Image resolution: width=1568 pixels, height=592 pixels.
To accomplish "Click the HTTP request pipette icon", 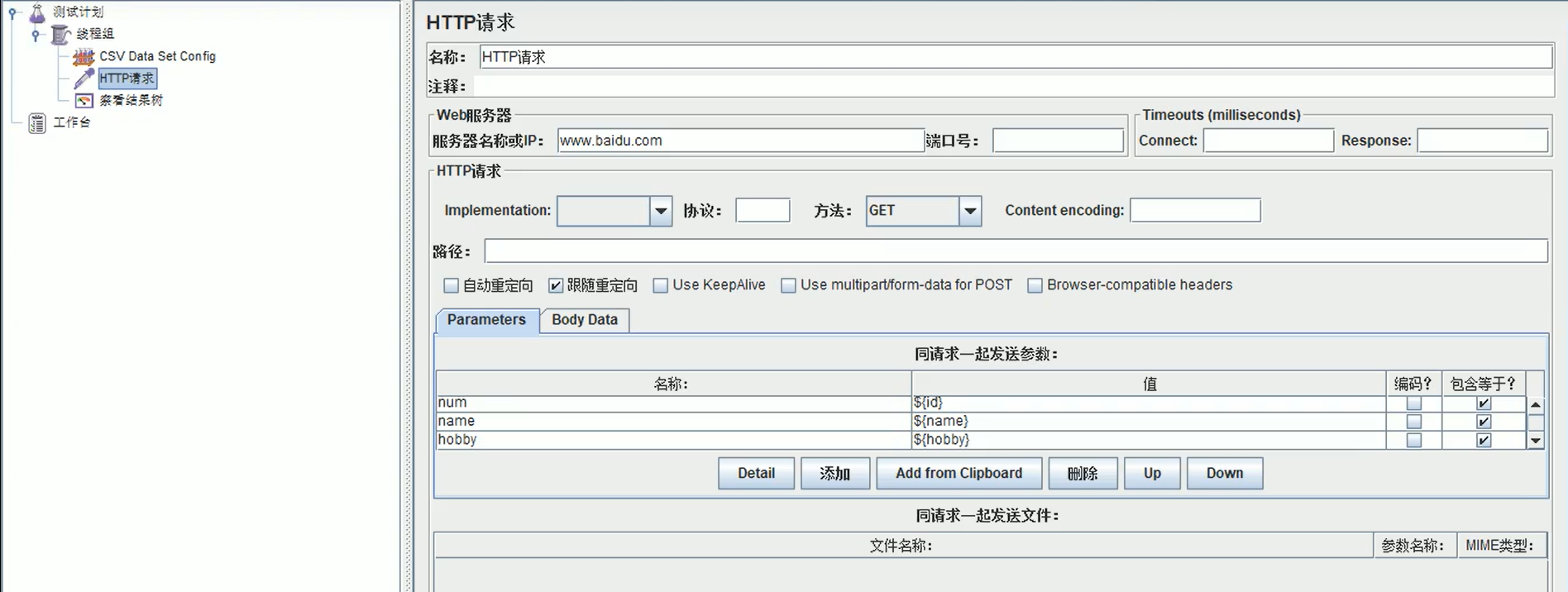I will coord(84,79).
